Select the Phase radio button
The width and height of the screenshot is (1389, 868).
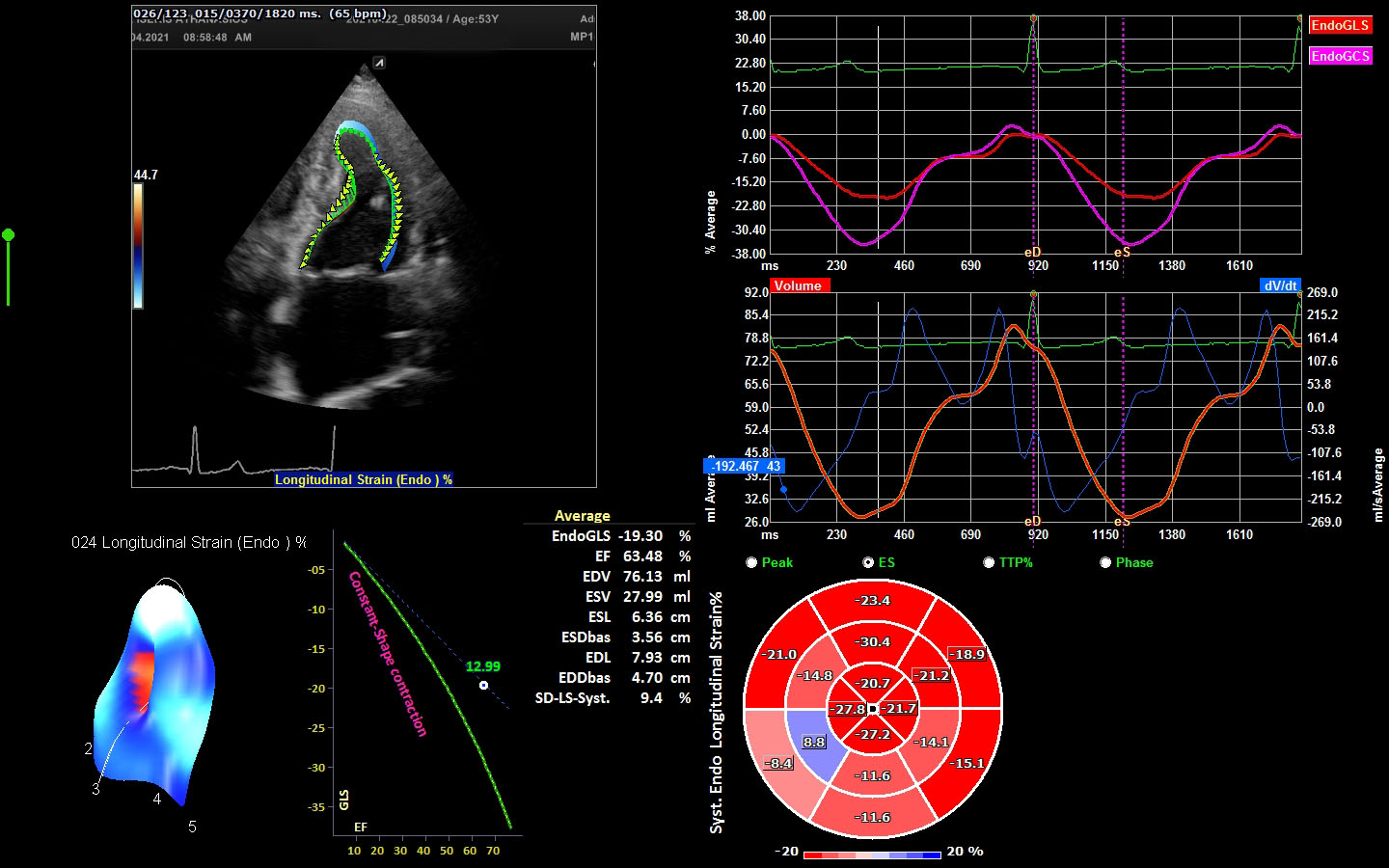(x=1105, y=562)
